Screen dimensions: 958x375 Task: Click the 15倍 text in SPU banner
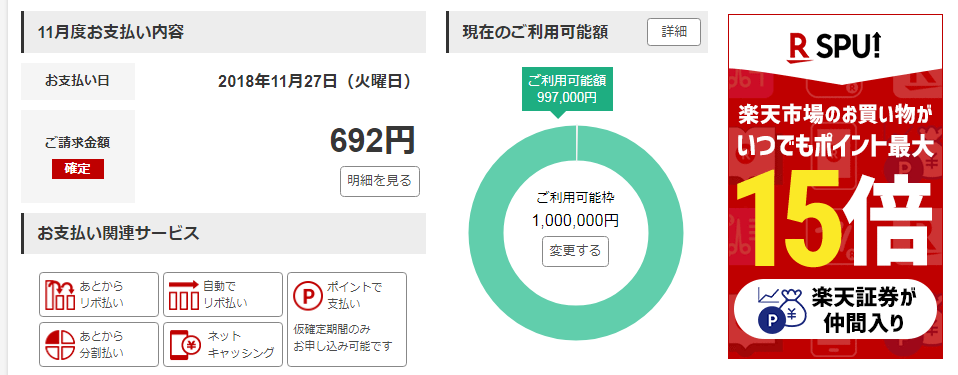tap(835, 220)
